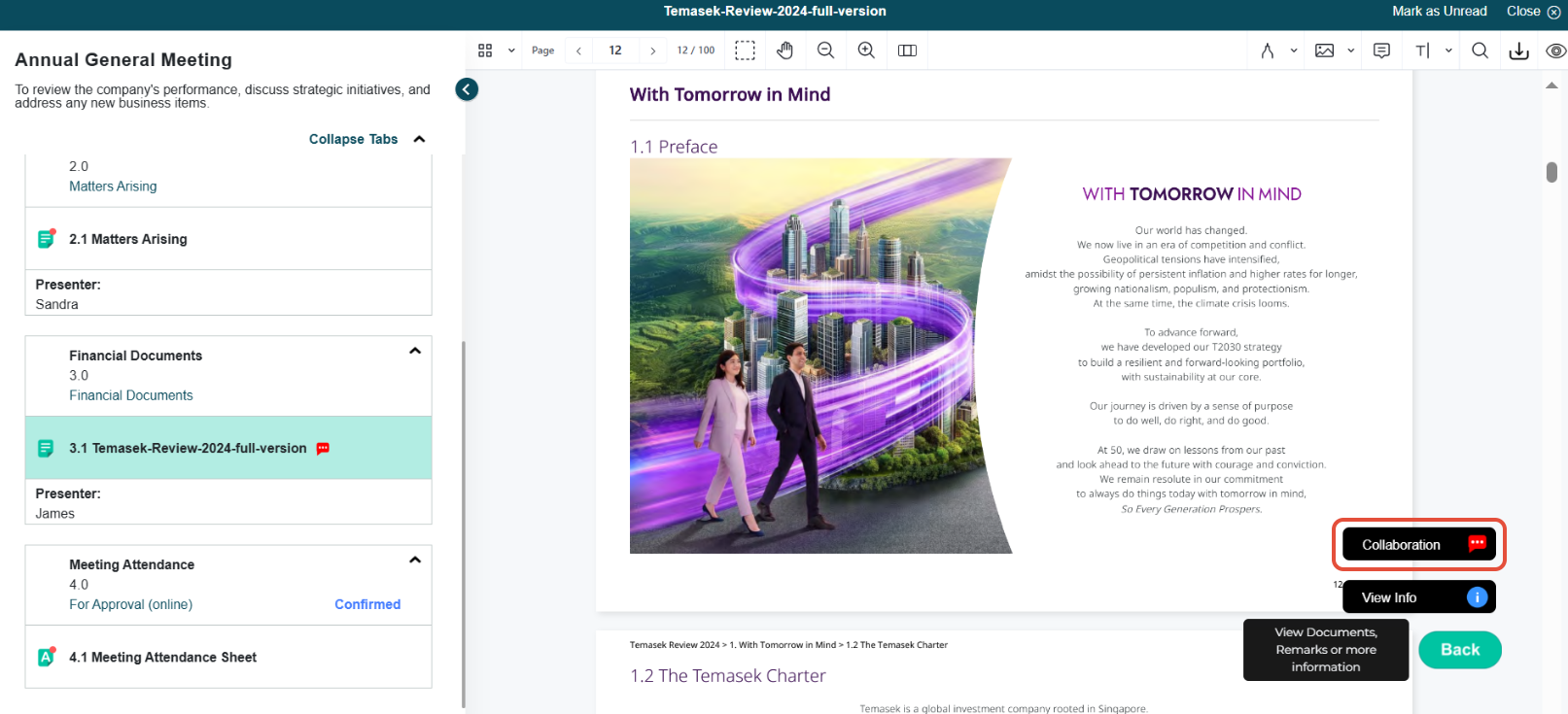The height and width of the screenshot is (714, 1568).
Task: Click Mark as Unread
Action: click(1440, 12)
